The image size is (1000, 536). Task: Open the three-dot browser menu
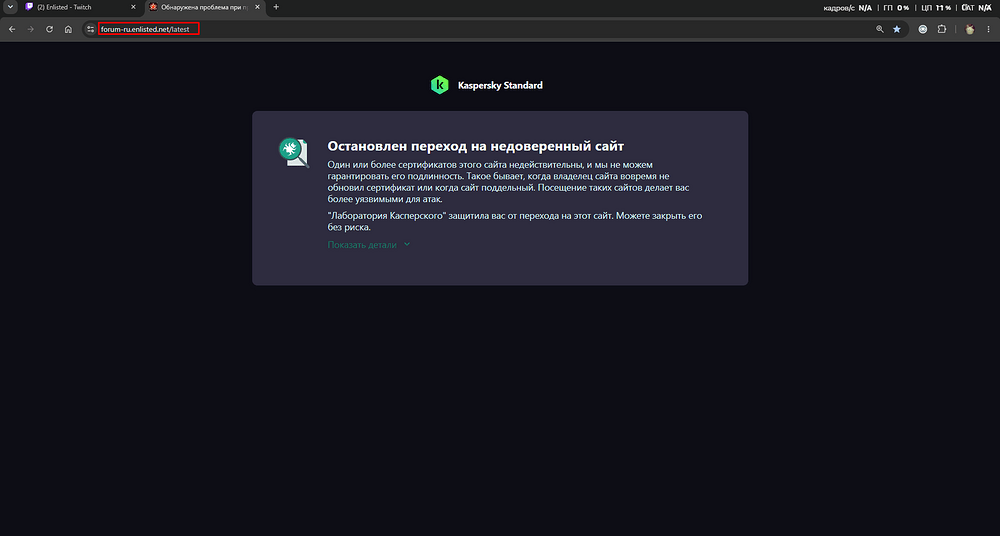coord(989,29)
